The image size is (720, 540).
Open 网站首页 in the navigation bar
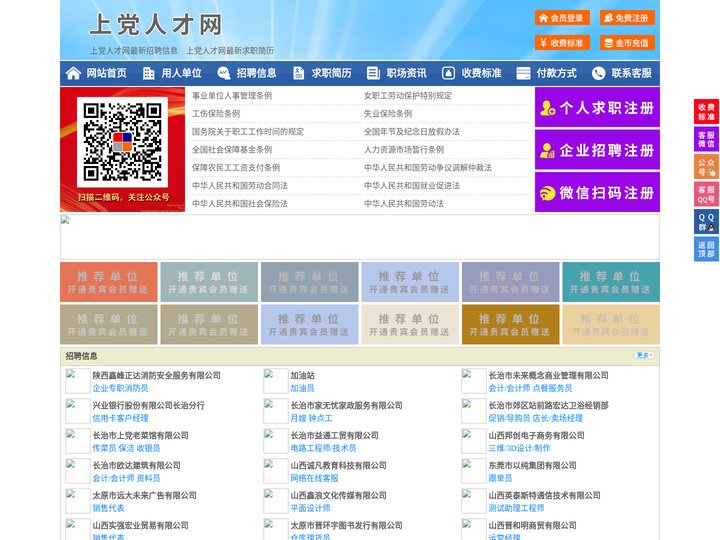tap(106, 73)
